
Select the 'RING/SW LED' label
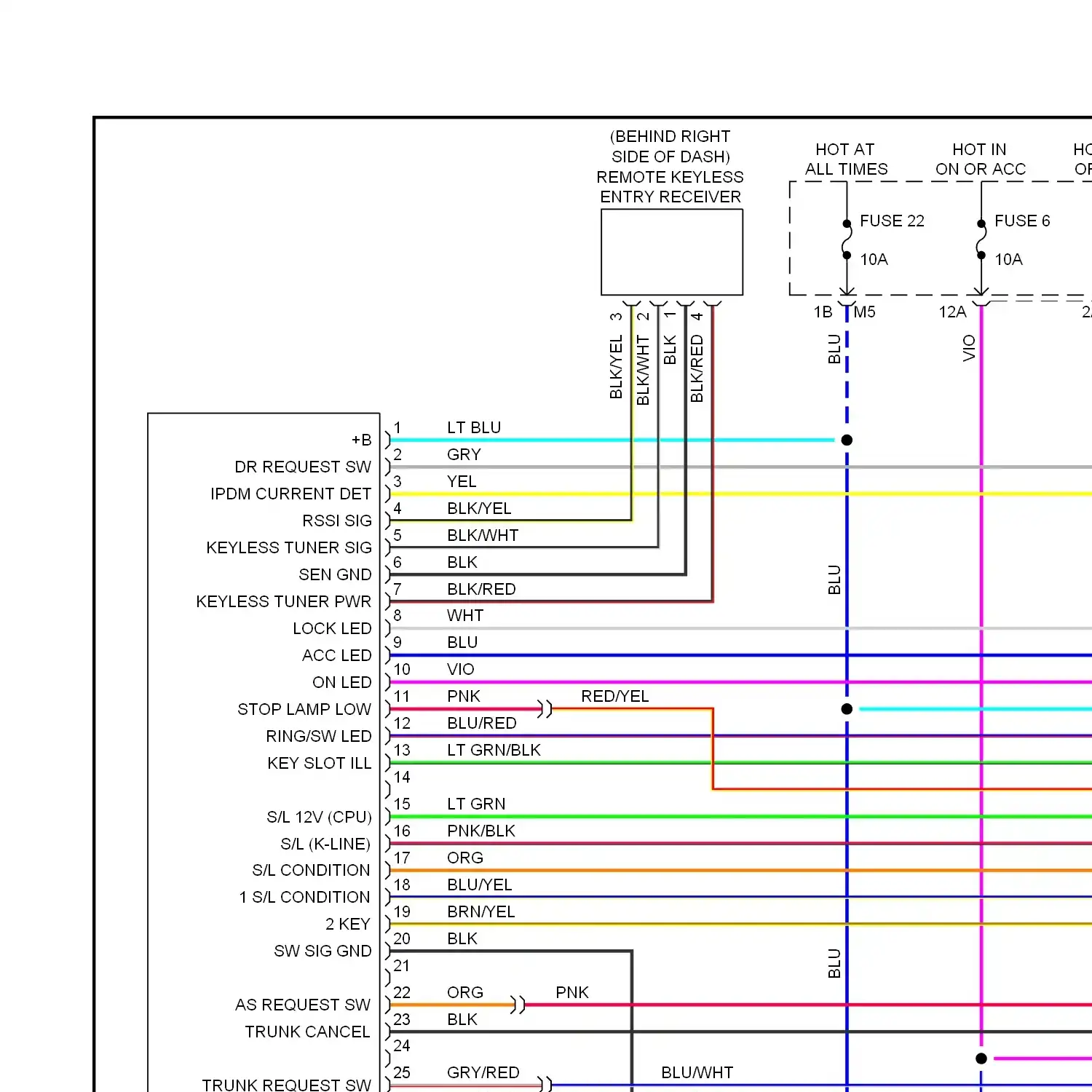(319, 736)
